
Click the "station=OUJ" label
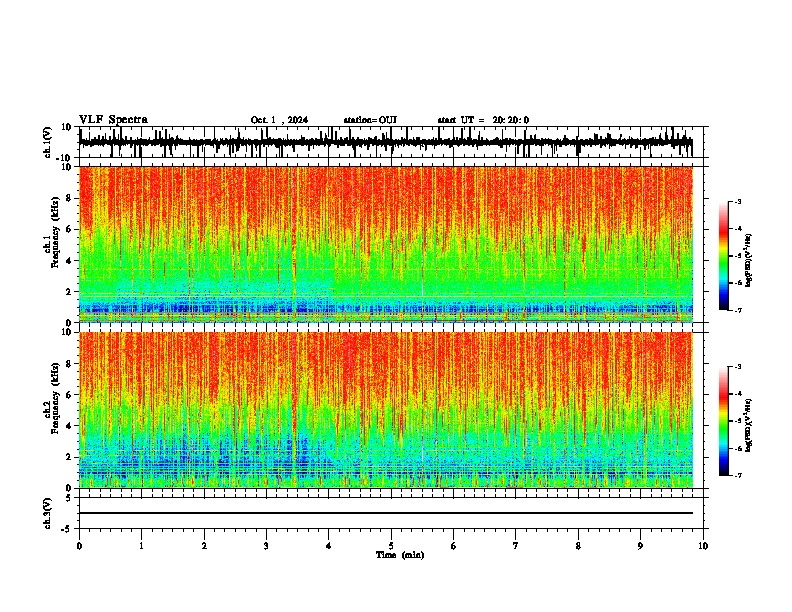click(370, 120)
